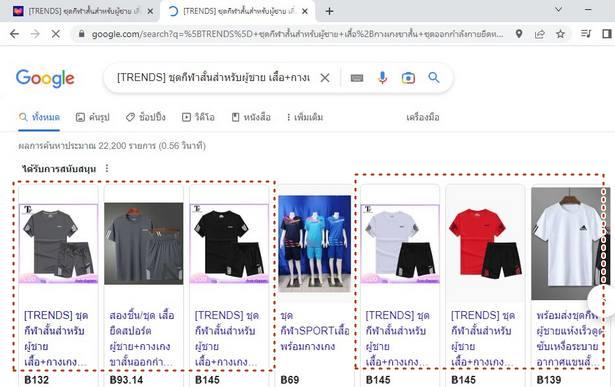Clear the search query with X
This screenshot has width=615, height=387.
pyautogui.click(x=325, y=78)
